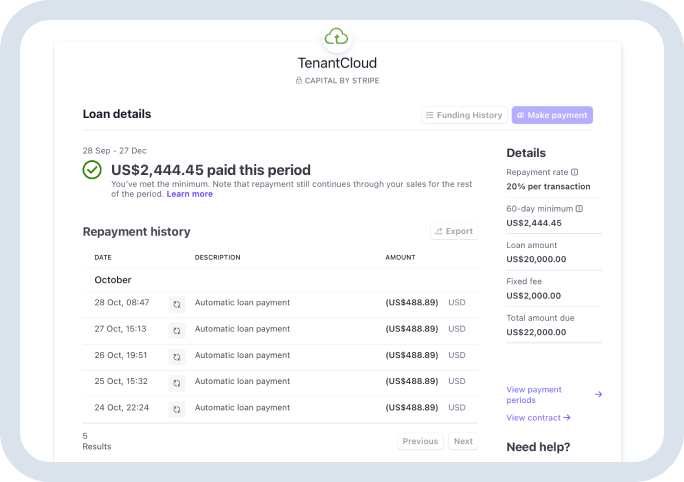Export the repayment history
Screen dimensions: 684x482
click(x=453, y=231)
